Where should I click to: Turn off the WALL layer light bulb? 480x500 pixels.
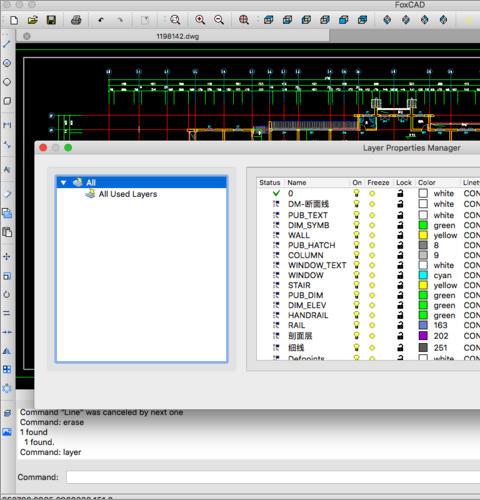point(356,235)
